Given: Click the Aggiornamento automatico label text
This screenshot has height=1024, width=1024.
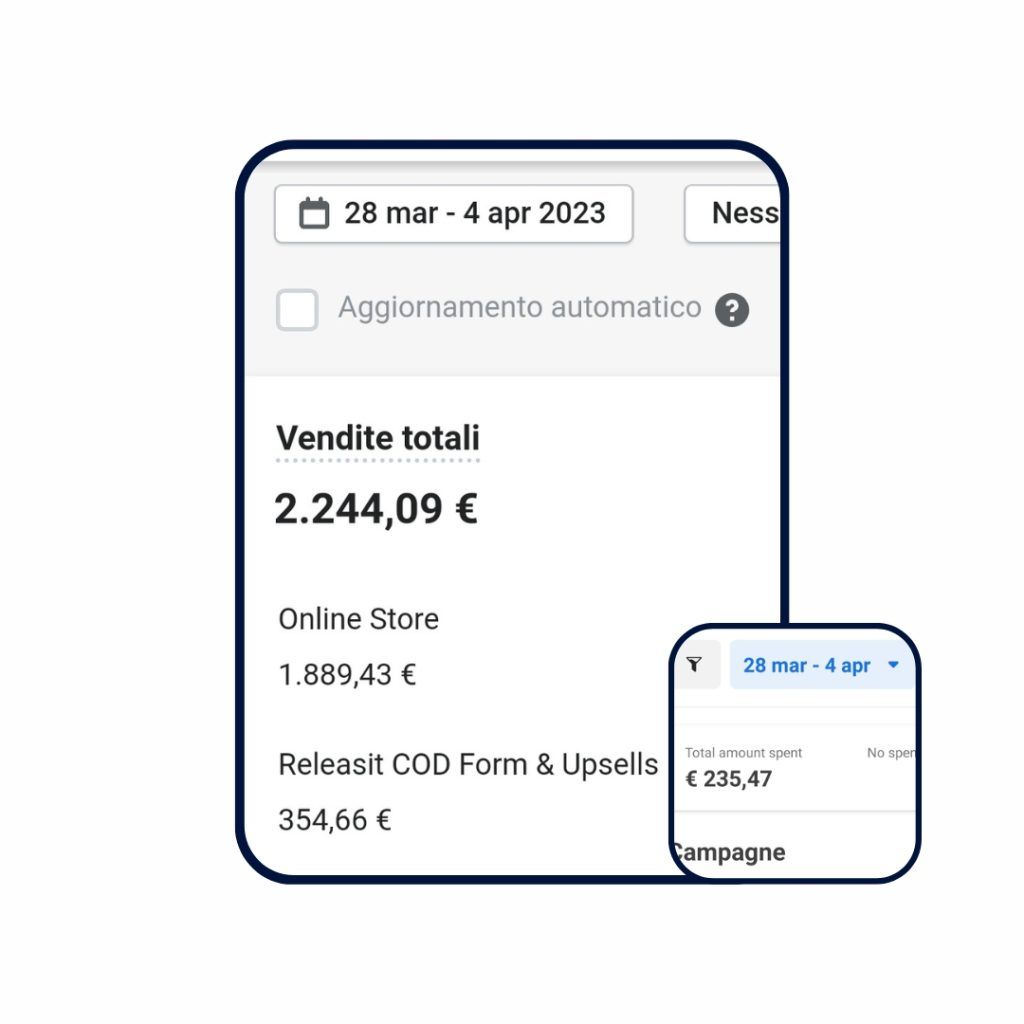Looking at the screenshot, I should click(x=519, y=307).
